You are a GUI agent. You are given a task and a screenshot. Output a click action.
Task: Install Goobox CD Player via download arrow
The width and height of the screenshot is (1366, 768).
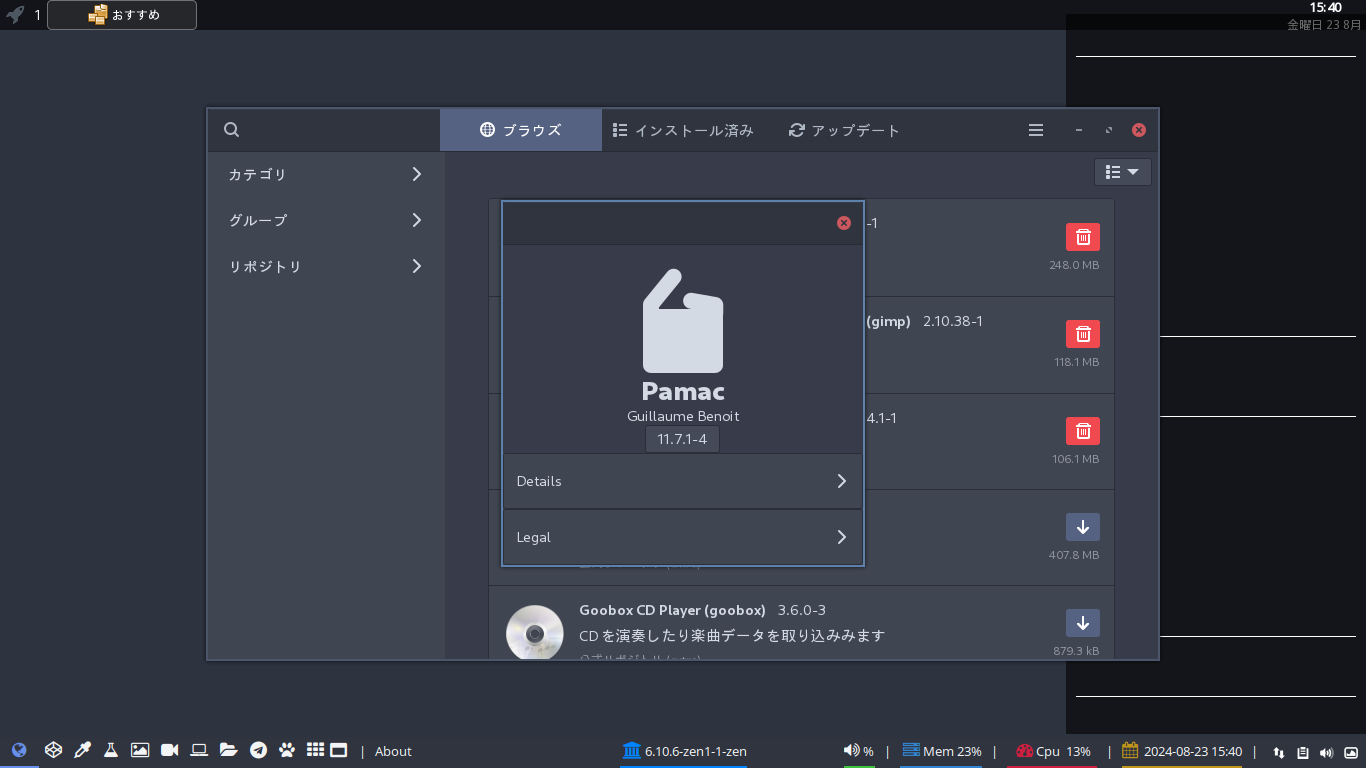pyautogui.click(x=1083, y=623)
